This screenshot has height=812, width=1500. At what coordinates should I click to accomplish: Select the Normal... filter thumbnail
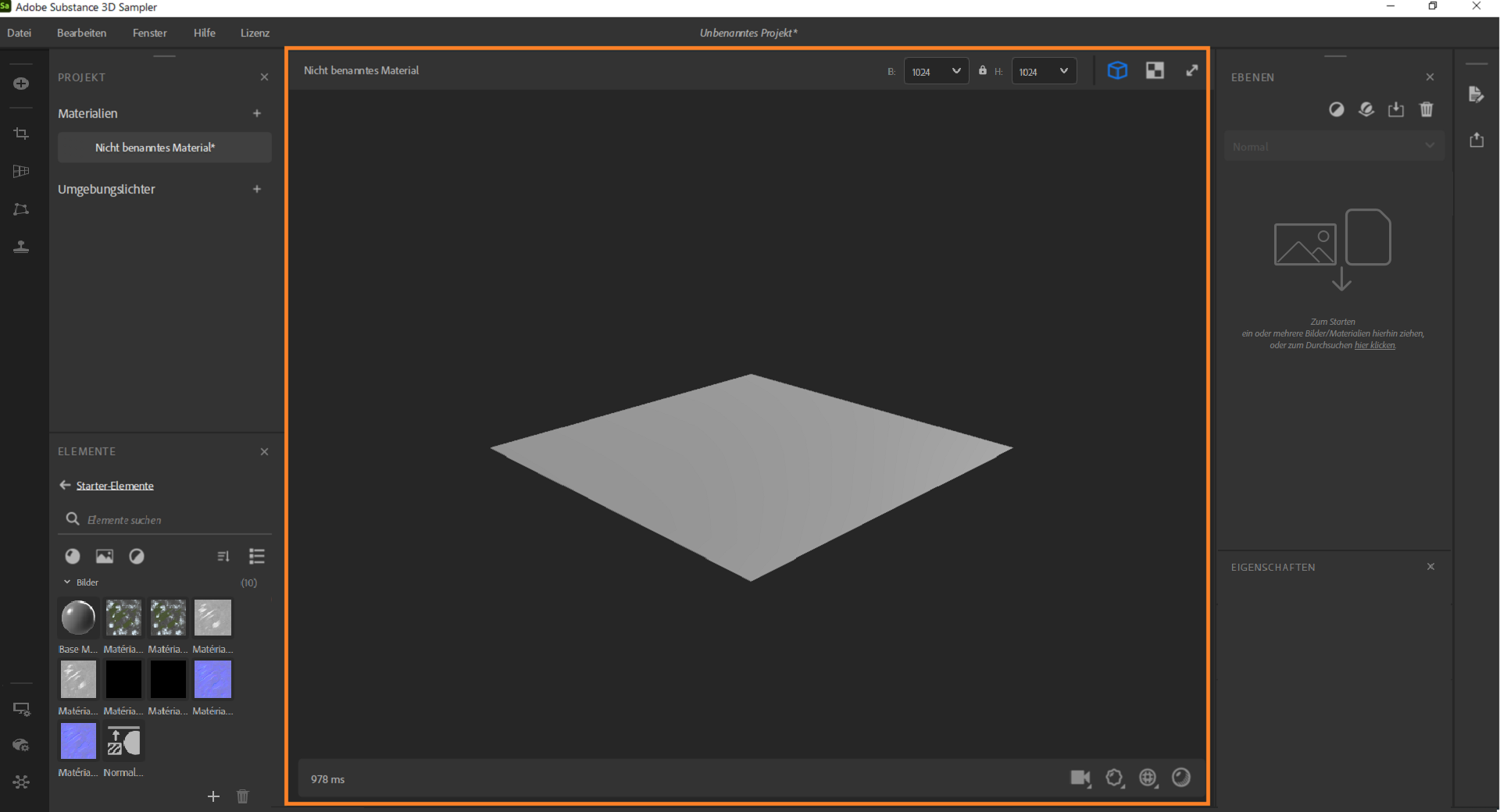123,741
